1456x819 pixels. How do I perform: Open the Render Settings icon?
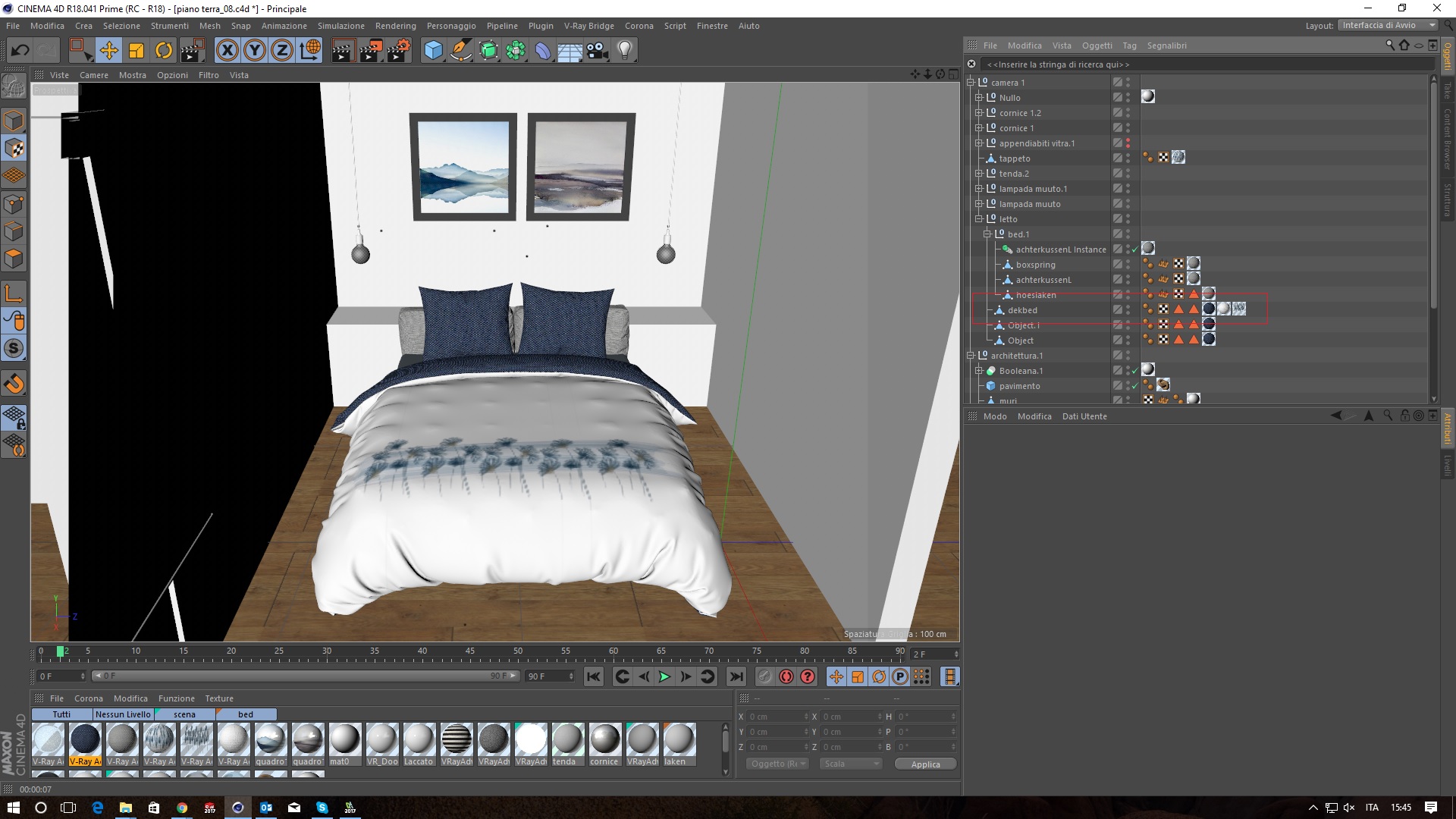click(x=398, y=51)
